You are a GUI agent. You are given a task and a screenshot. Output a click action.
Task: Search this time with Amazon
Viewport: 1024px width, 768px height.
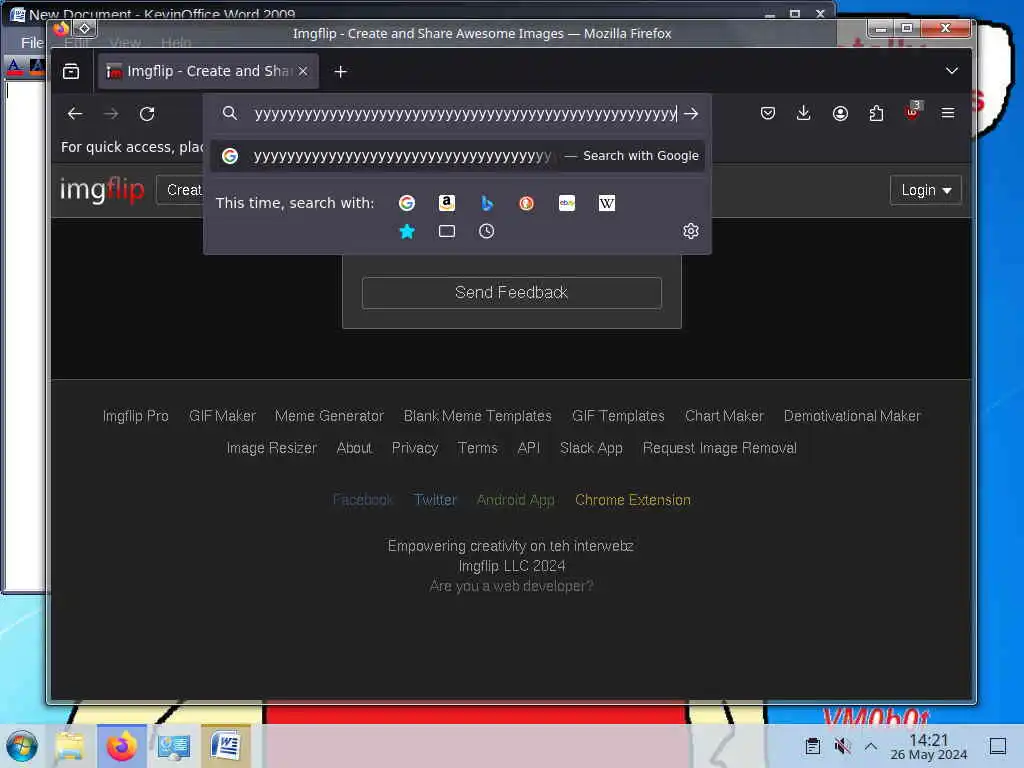447,203
